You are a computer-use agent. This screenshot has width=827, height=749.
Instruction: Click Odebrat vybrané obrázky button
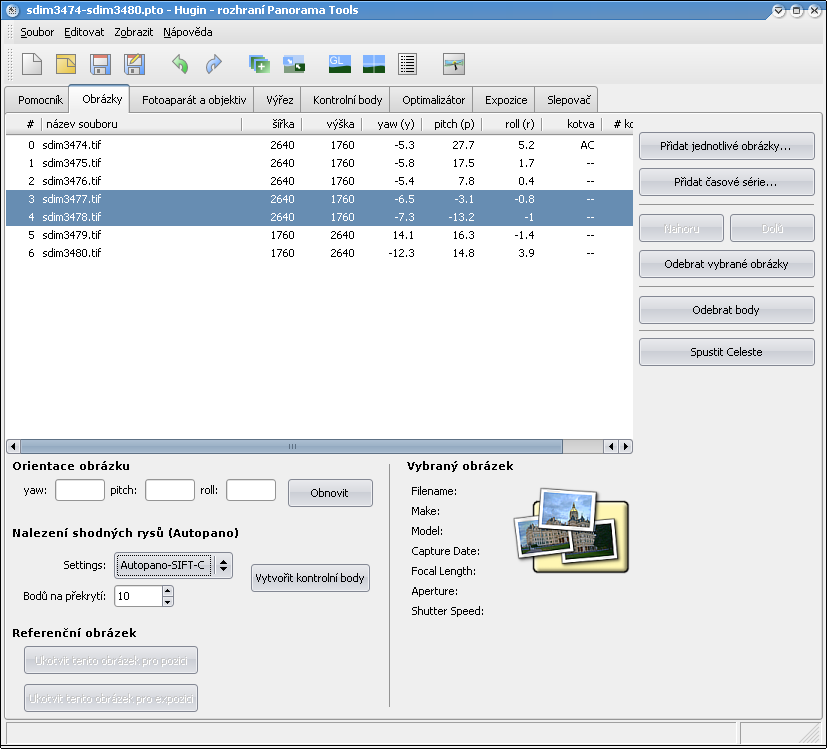coord(726,265)
